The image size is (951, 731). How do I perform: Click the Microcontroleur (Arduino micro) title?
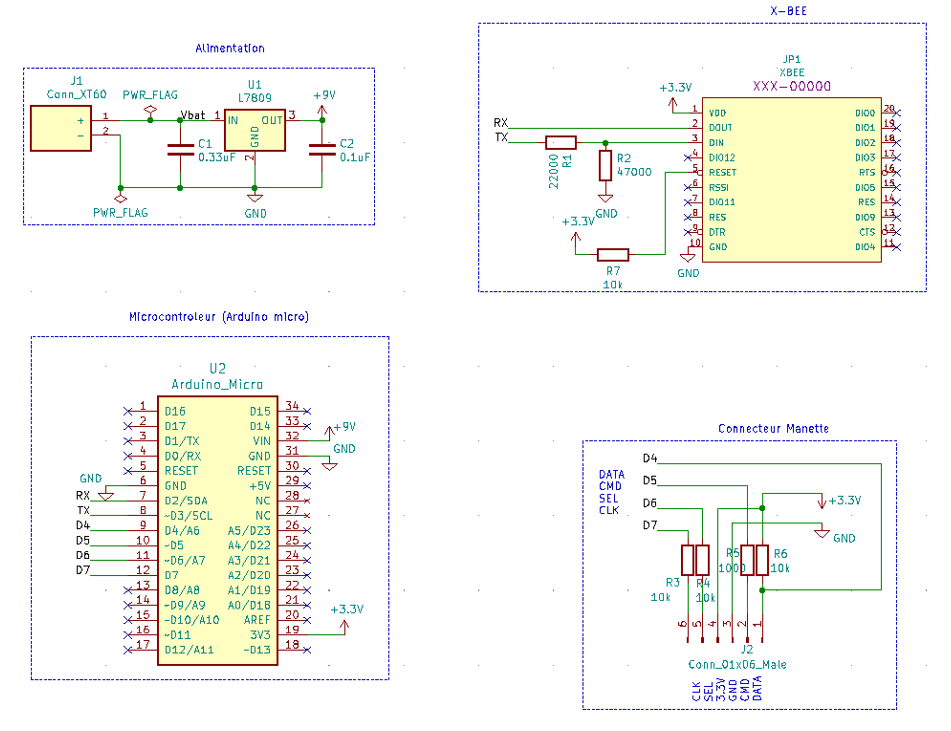pyautogui.click(x=218, y=316)
